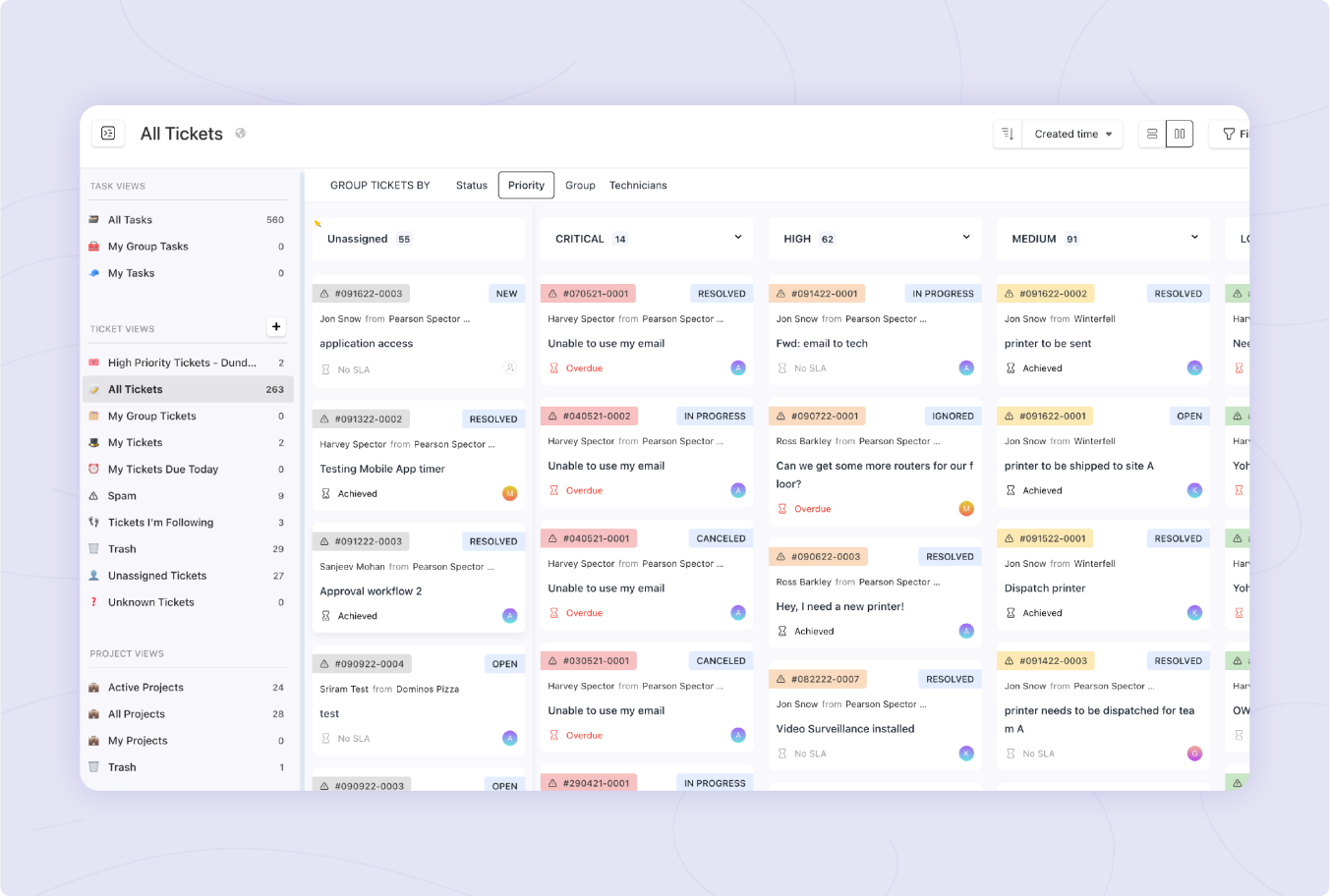Click the globe icon beside All Tickets

pos(241,134)
